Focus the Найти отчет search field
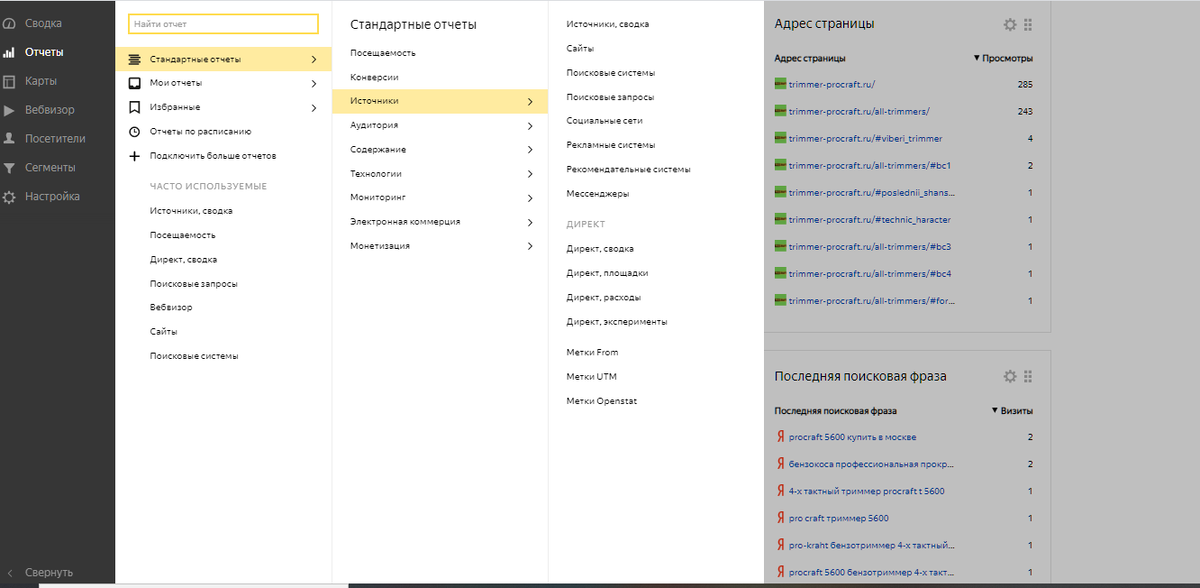This screenshot has width=1200, height=588. (x=223, y=23)
